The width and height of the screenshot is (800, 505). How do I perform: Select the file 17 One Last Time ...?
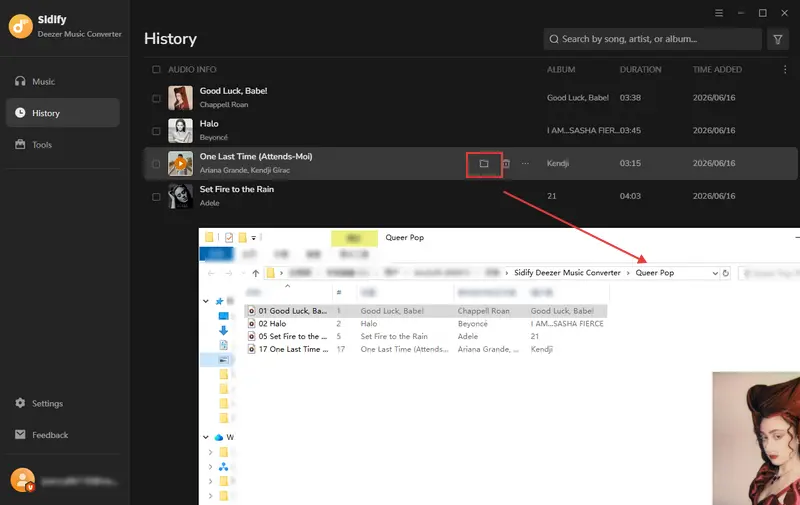289,349
